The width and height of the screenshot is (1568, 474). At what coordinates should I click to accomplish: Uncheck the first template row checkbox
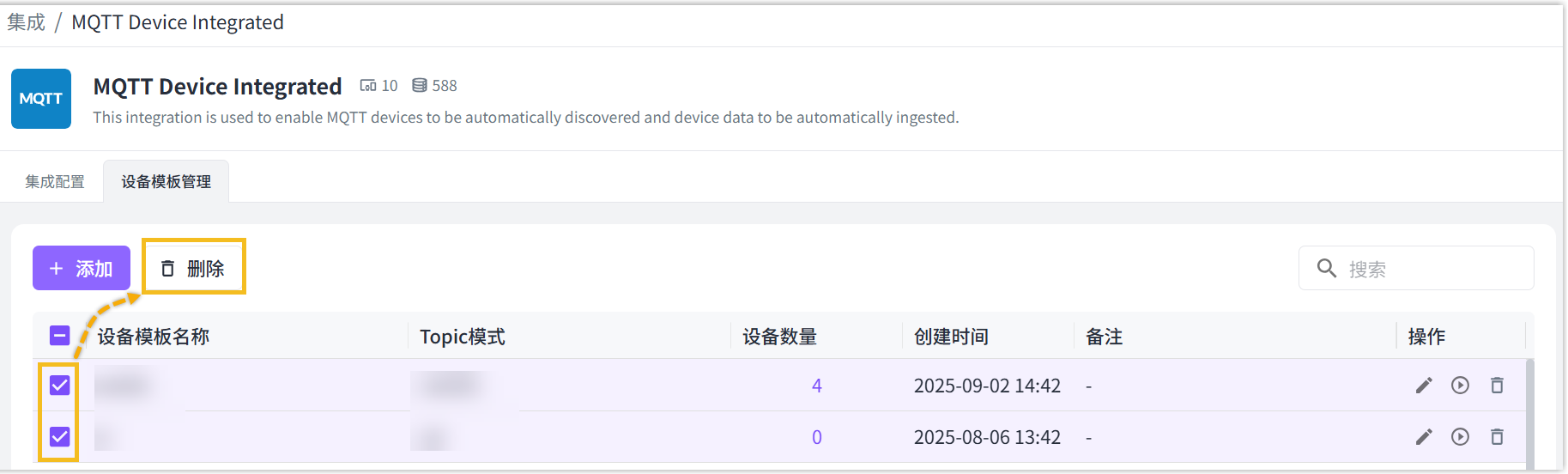click(x=59, y=386)
